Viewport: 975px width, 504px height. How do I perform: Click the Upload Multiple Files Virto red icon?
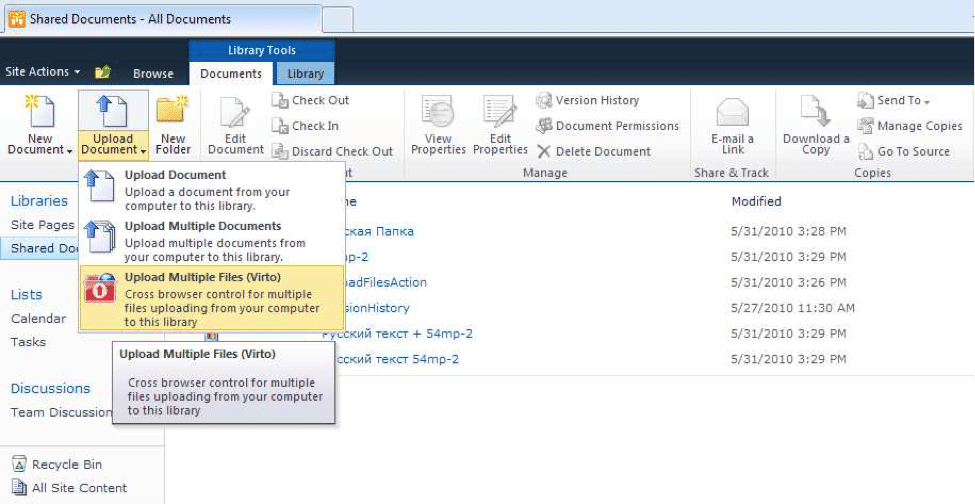(100, 288)
